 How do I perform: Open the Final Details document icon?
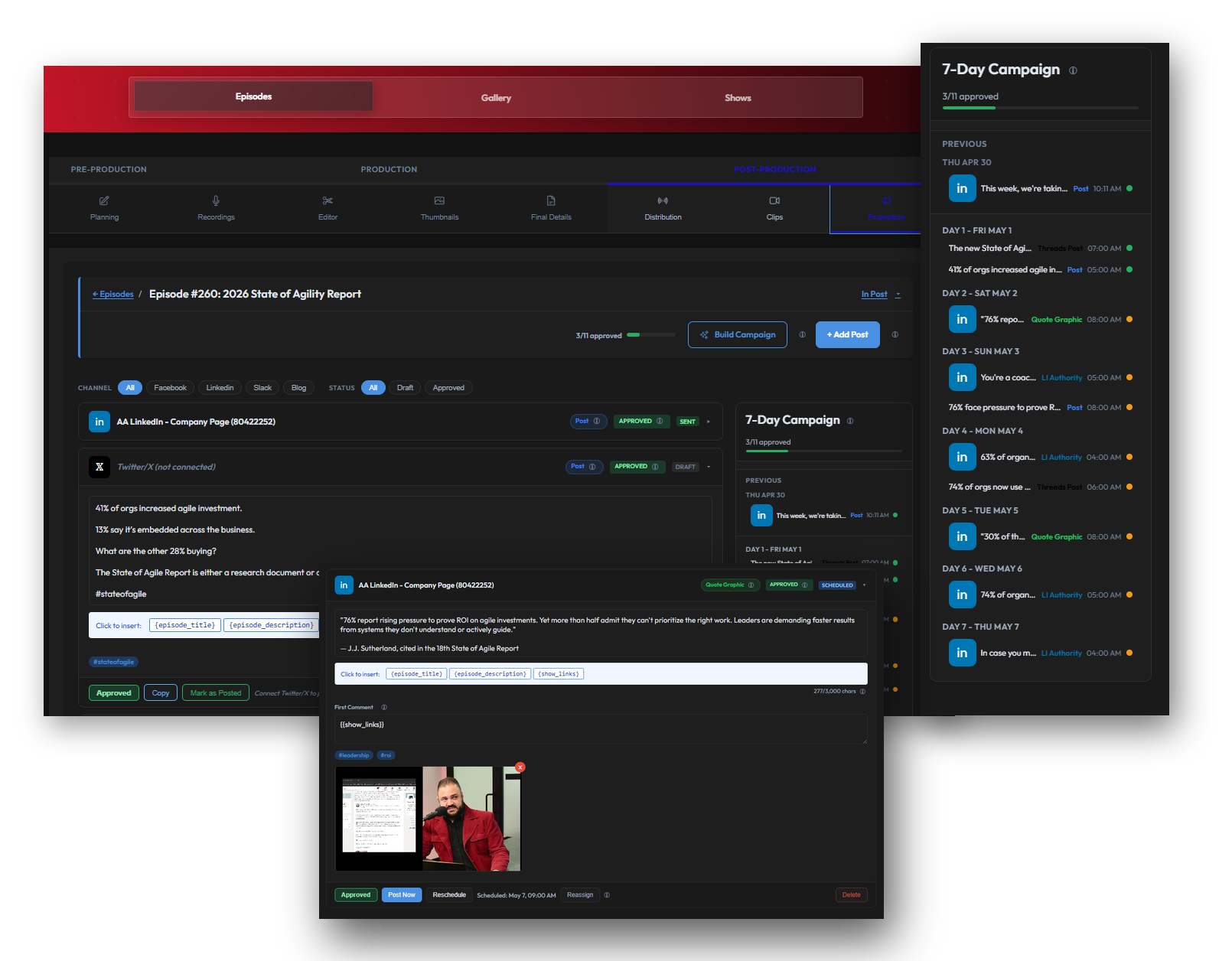[551, 200]
